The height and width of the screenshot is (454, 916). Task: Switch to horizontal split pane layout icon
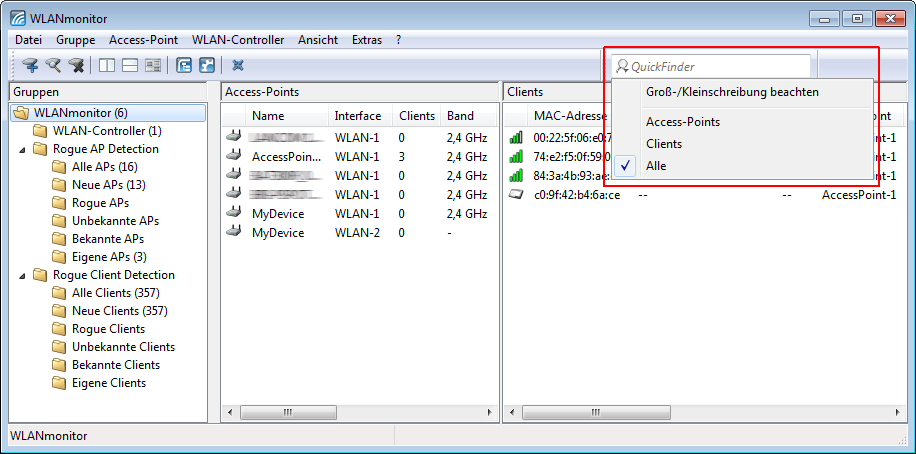[x=130, y=66]
